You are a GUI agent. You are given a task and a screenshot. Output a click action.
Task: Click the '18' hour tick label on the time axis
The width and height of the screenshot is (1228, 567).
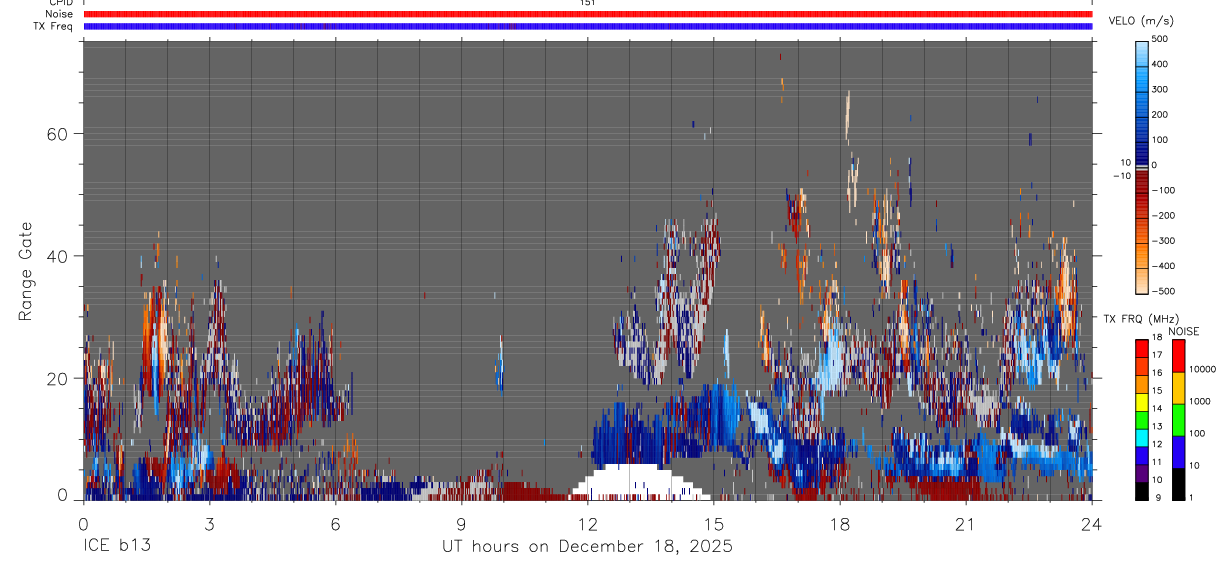pos(840,524)
